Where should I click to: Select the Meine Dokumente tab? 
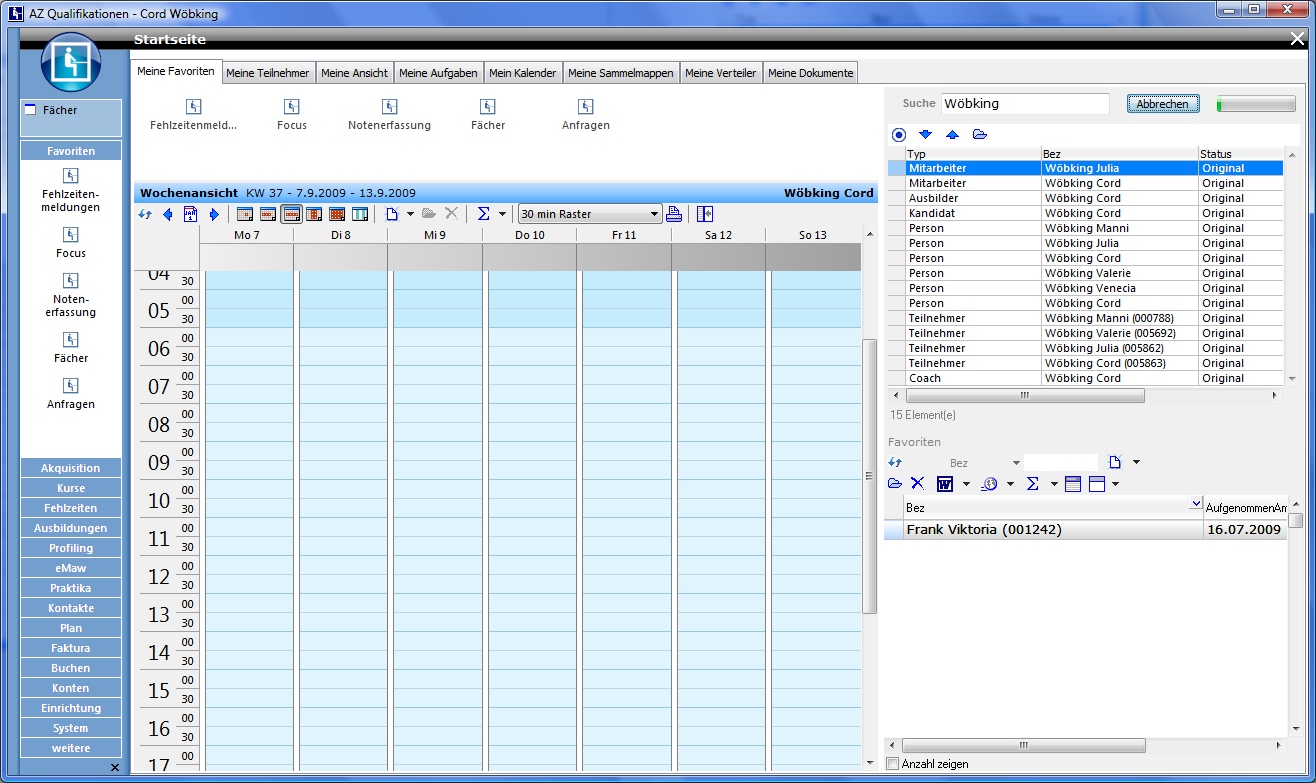pyautogui.click(x=810, y=73)
